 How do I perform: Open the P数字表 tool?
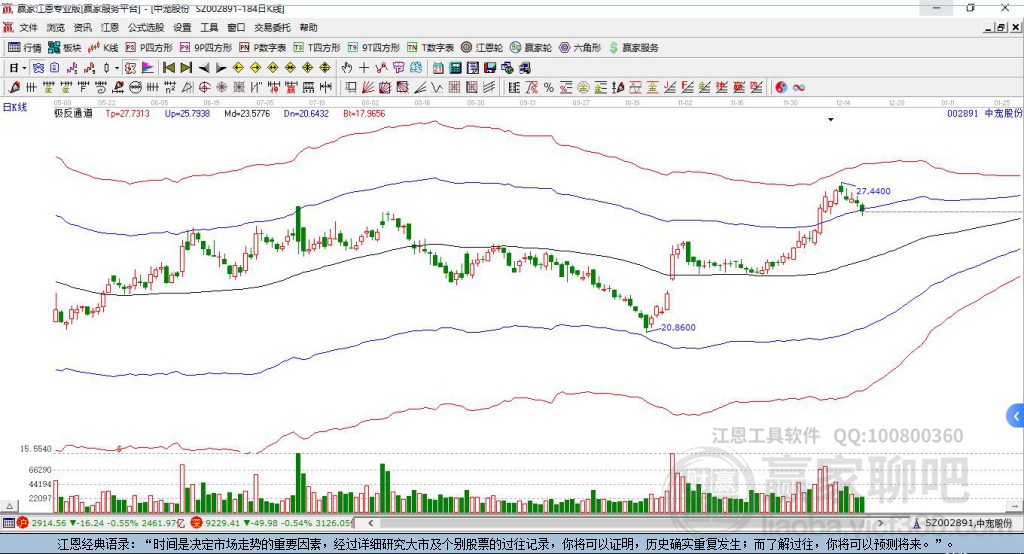263,48
